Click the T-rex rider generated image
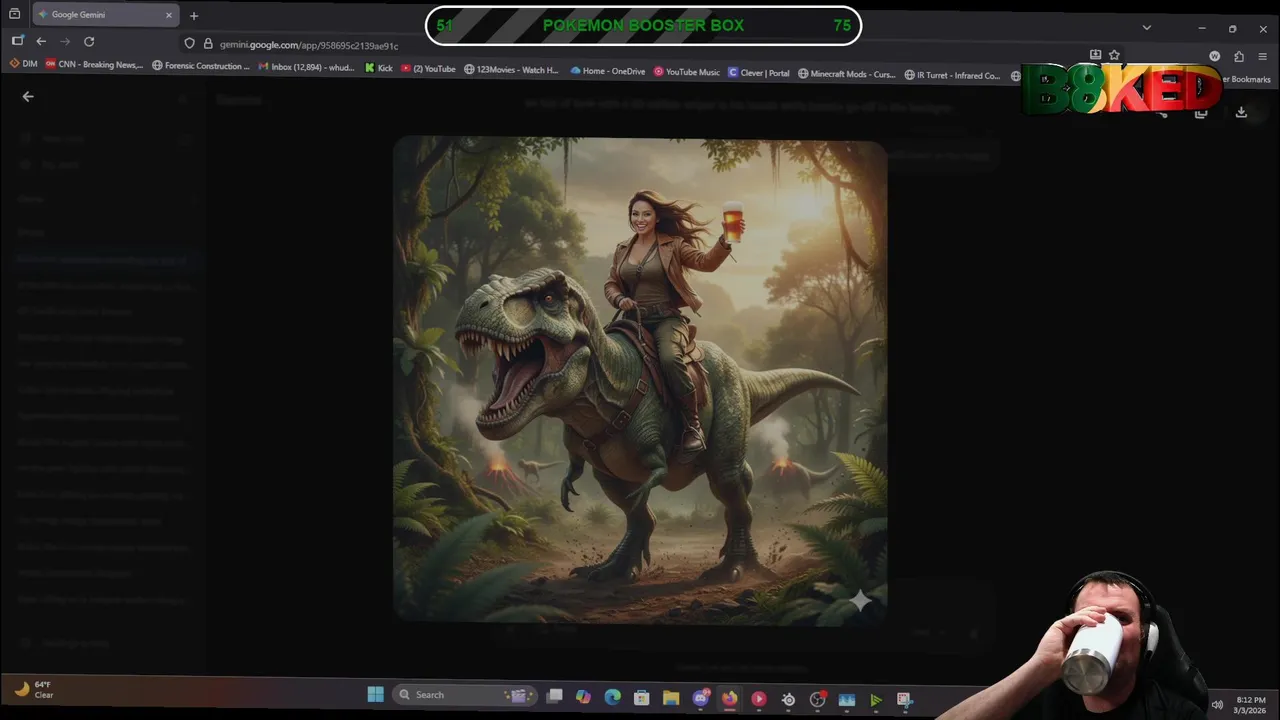 (640, 381)
